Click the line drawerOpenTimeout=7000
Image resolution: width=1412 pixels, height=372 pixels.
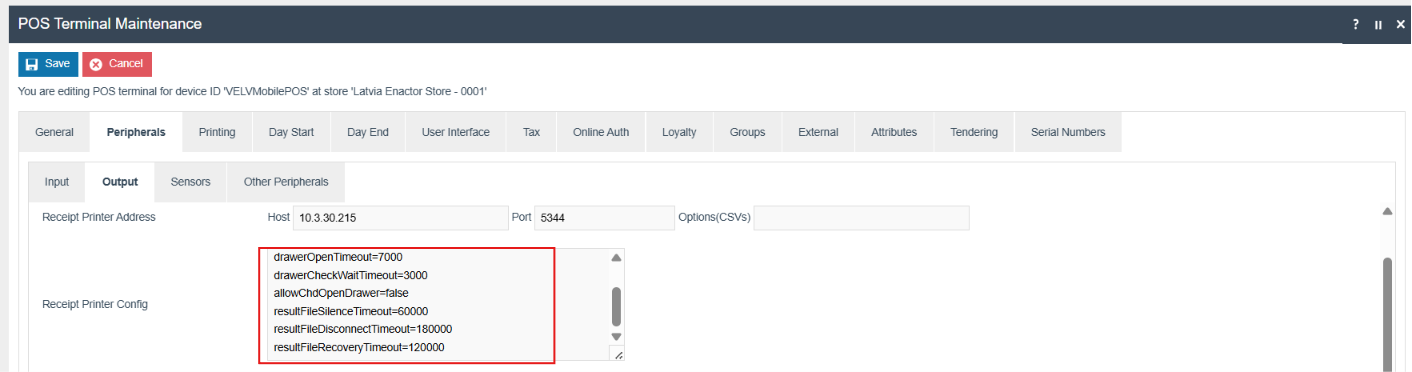pyautogui.click(x=338, y=257)
